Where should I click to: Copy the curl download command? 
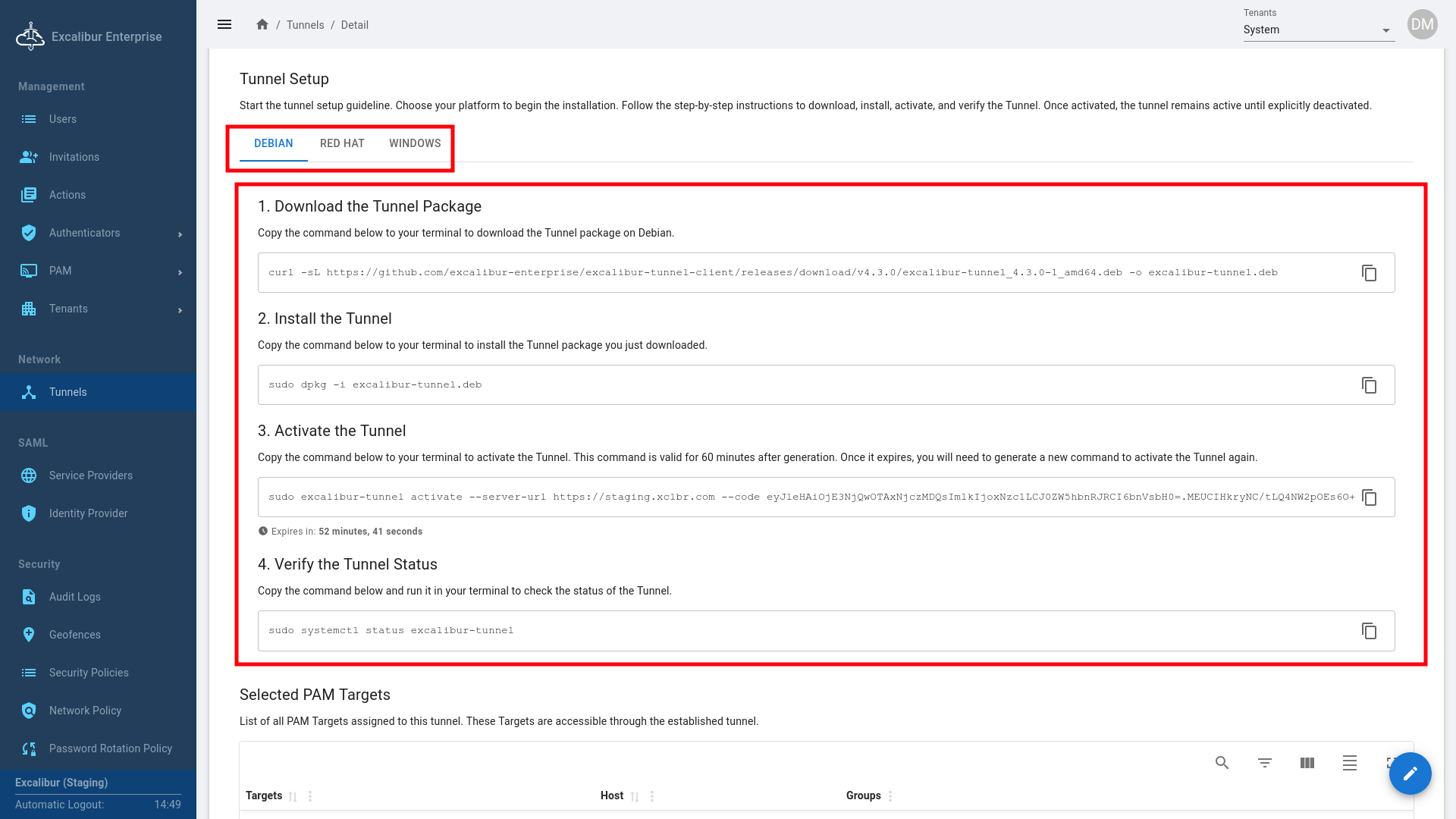[1369, 273]
